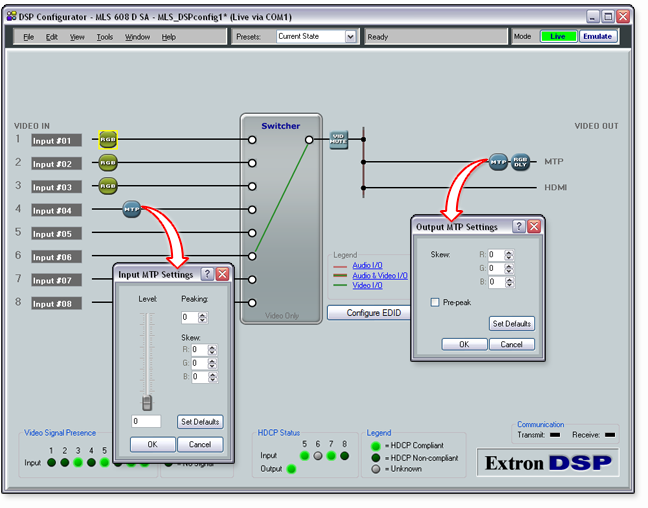Screen dimensions: 648x508
Task: Click the Configure EDID button
Action: click(x=369, y=313)
